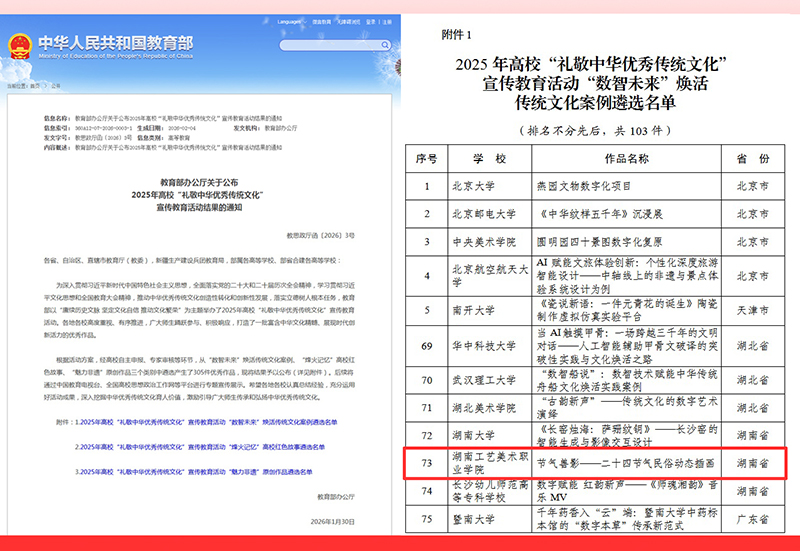Click the 无障碍浏览 link in top bar
The width and height of the screenshot is (800, 551).
(347, 21)
